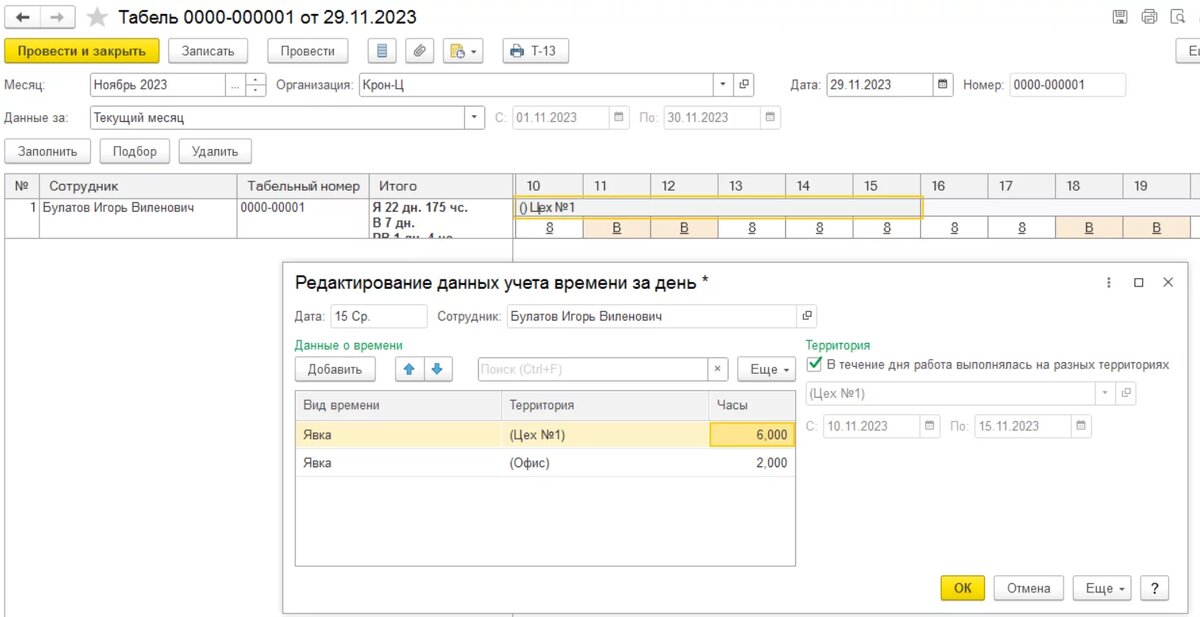This screenshot has width=1200, height=617.
Task: Print form T-13
Action: 535,51
